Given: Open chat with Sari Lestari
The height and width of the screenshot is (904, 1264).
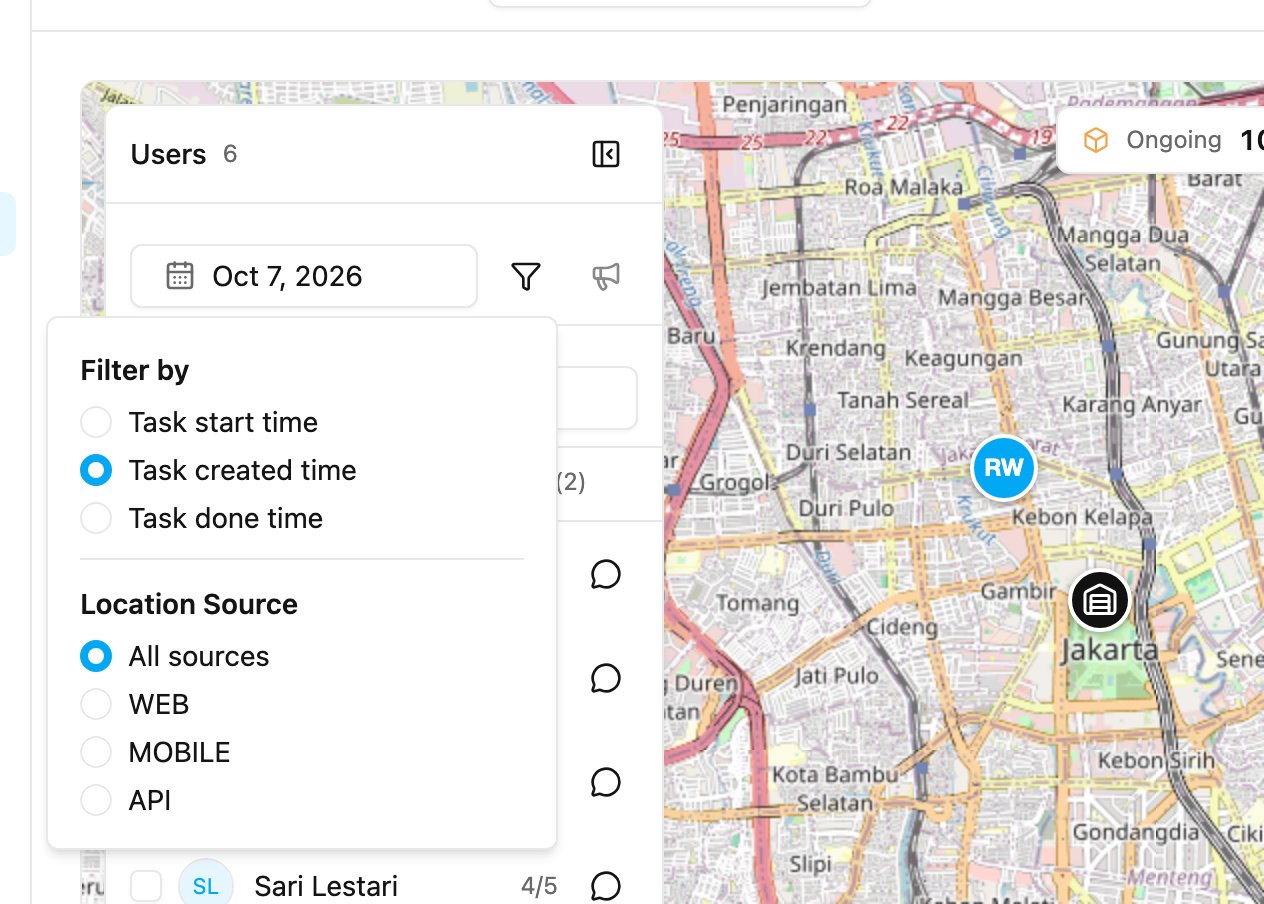Looking at the screenshot, I should coord(606,886).
